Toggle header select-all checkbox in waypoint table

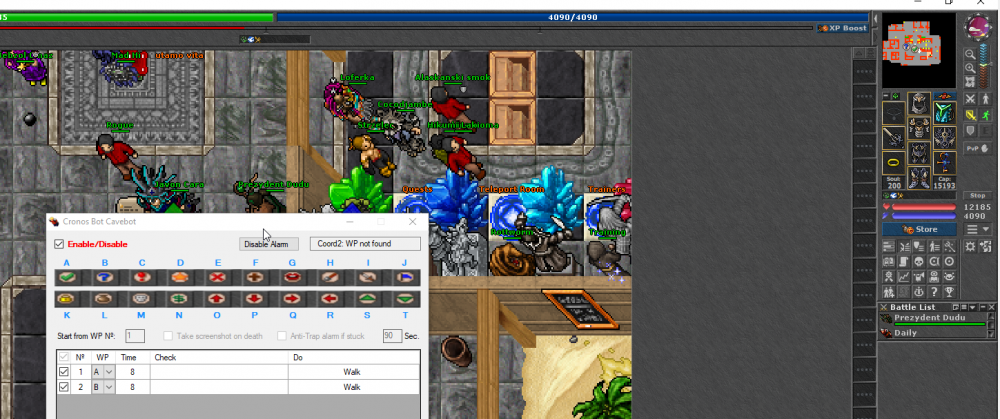pyautogui.click(x=64, y=357)
